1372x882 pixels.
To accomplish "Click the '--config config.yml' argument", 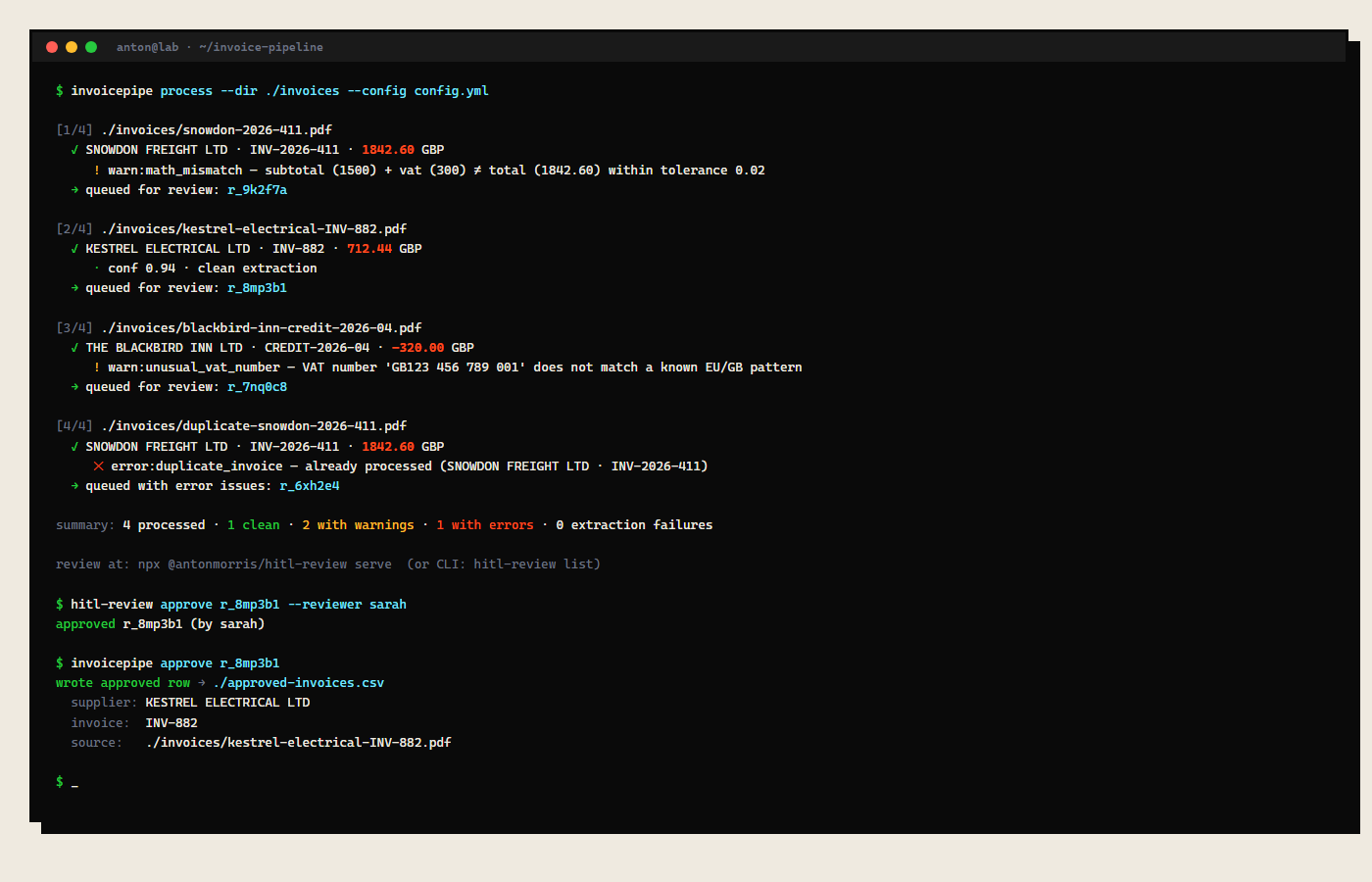I will (418, 91).
